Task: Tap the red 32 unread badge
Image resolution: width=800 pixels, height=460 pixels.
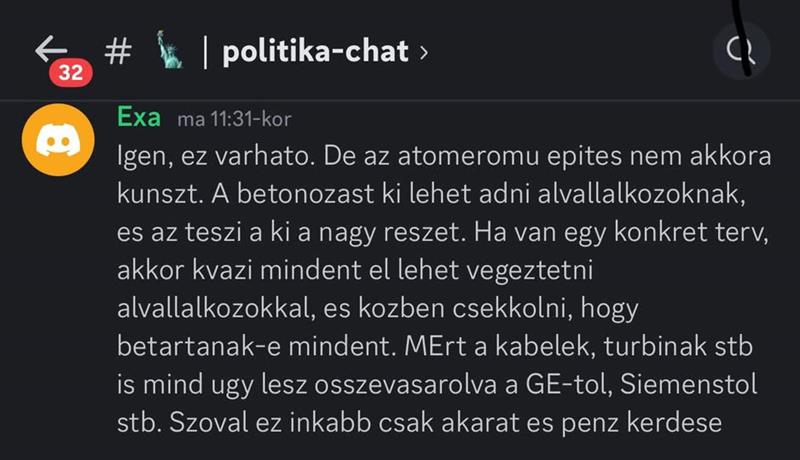Action: click(x=70, y=73)
